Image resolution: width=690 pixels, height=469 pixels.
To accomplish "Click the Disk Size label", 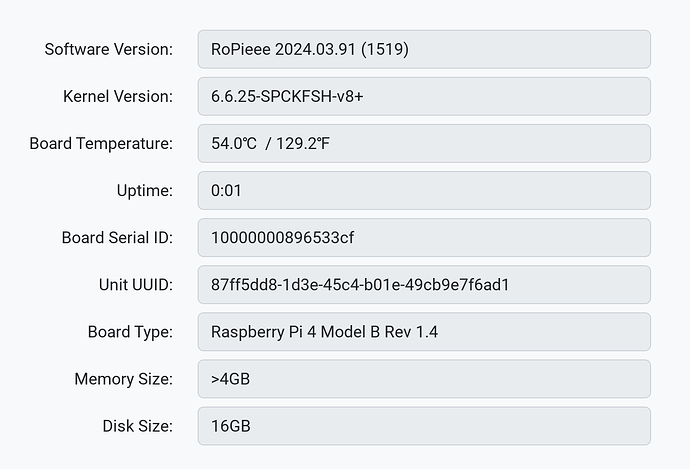I will [x=138, y=426].
